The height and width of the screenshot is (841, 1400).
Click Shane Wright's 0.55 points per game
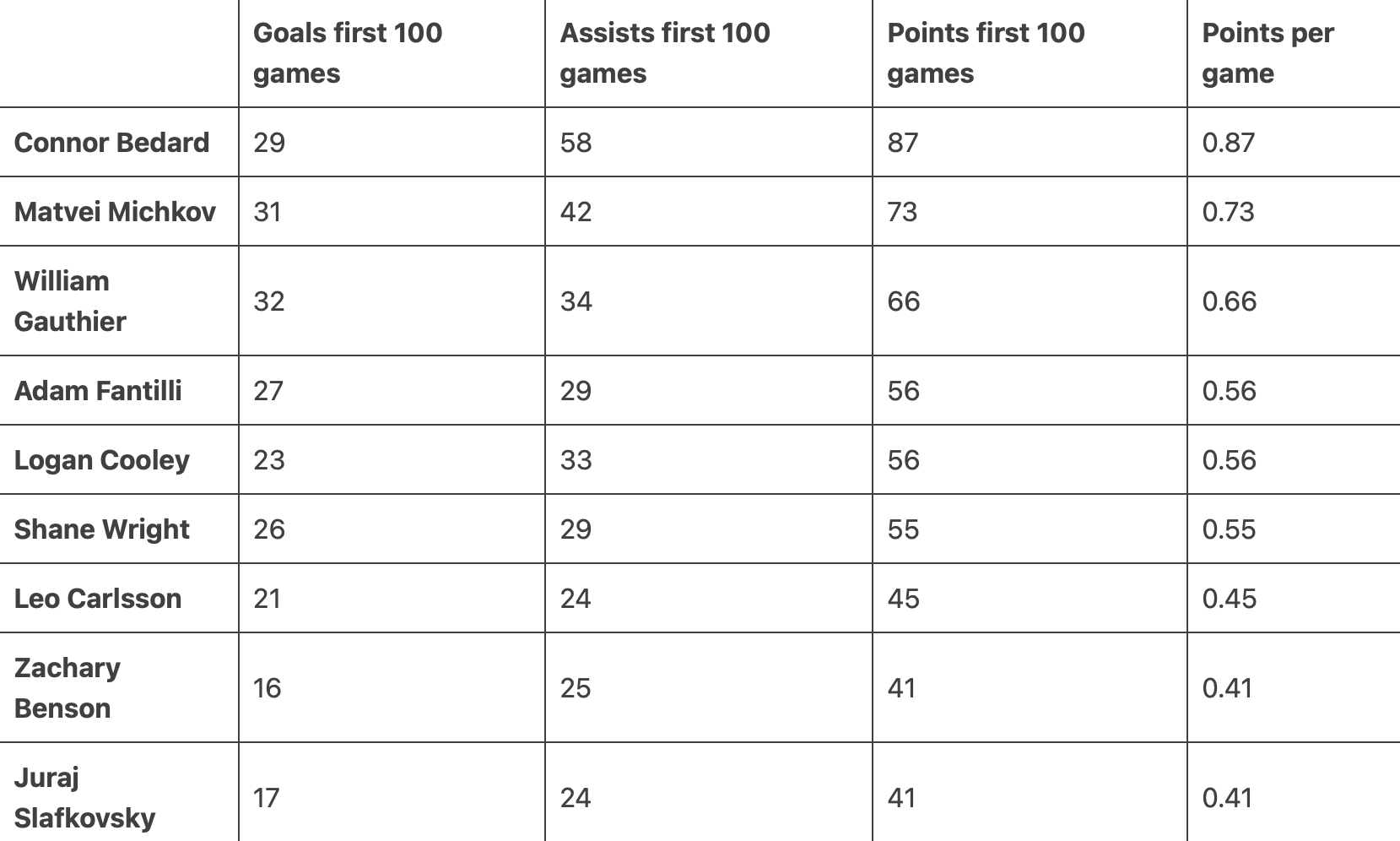tap(1229, 529)
